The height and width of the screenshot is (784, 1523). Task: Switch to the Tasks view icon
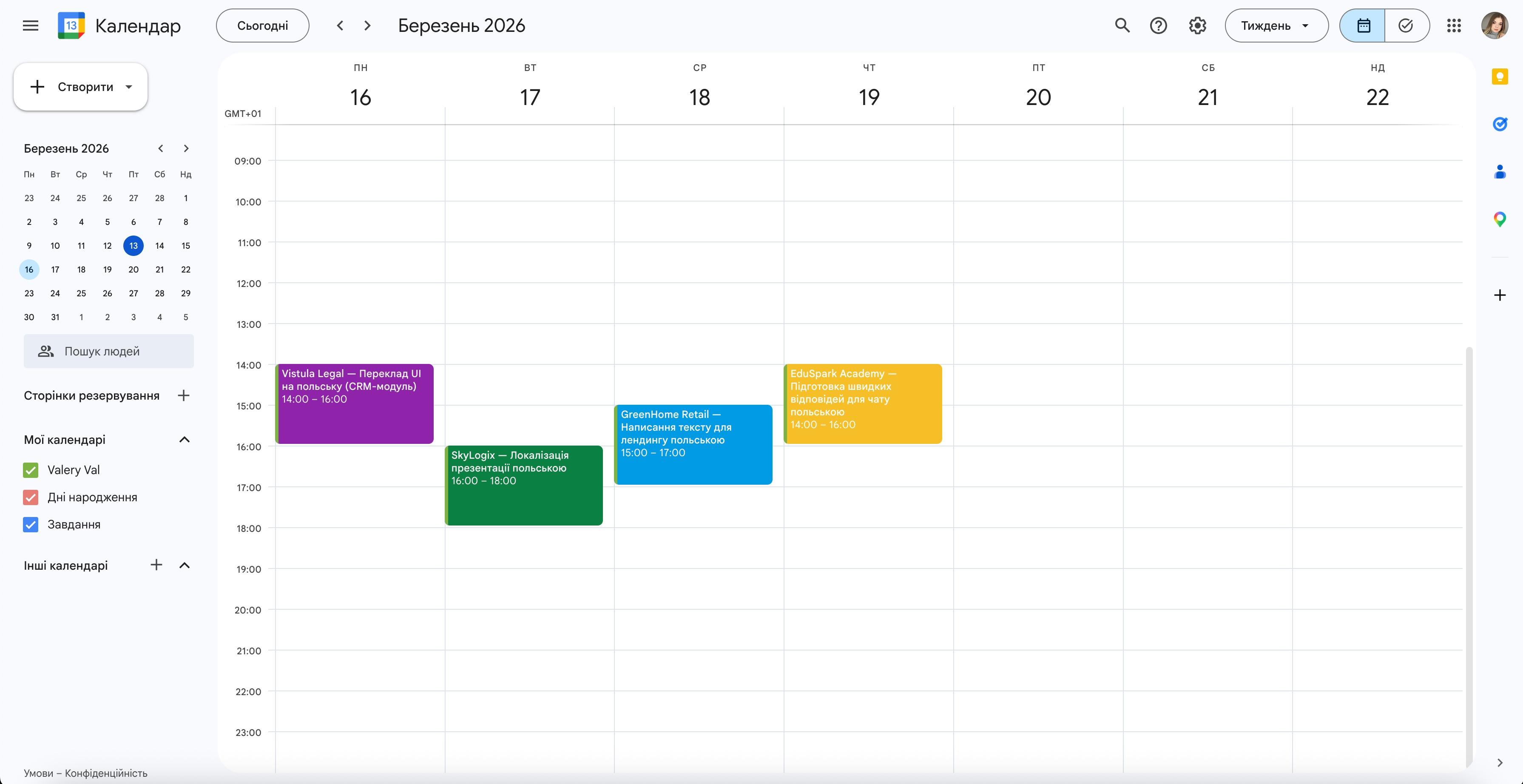[1406, 26]
